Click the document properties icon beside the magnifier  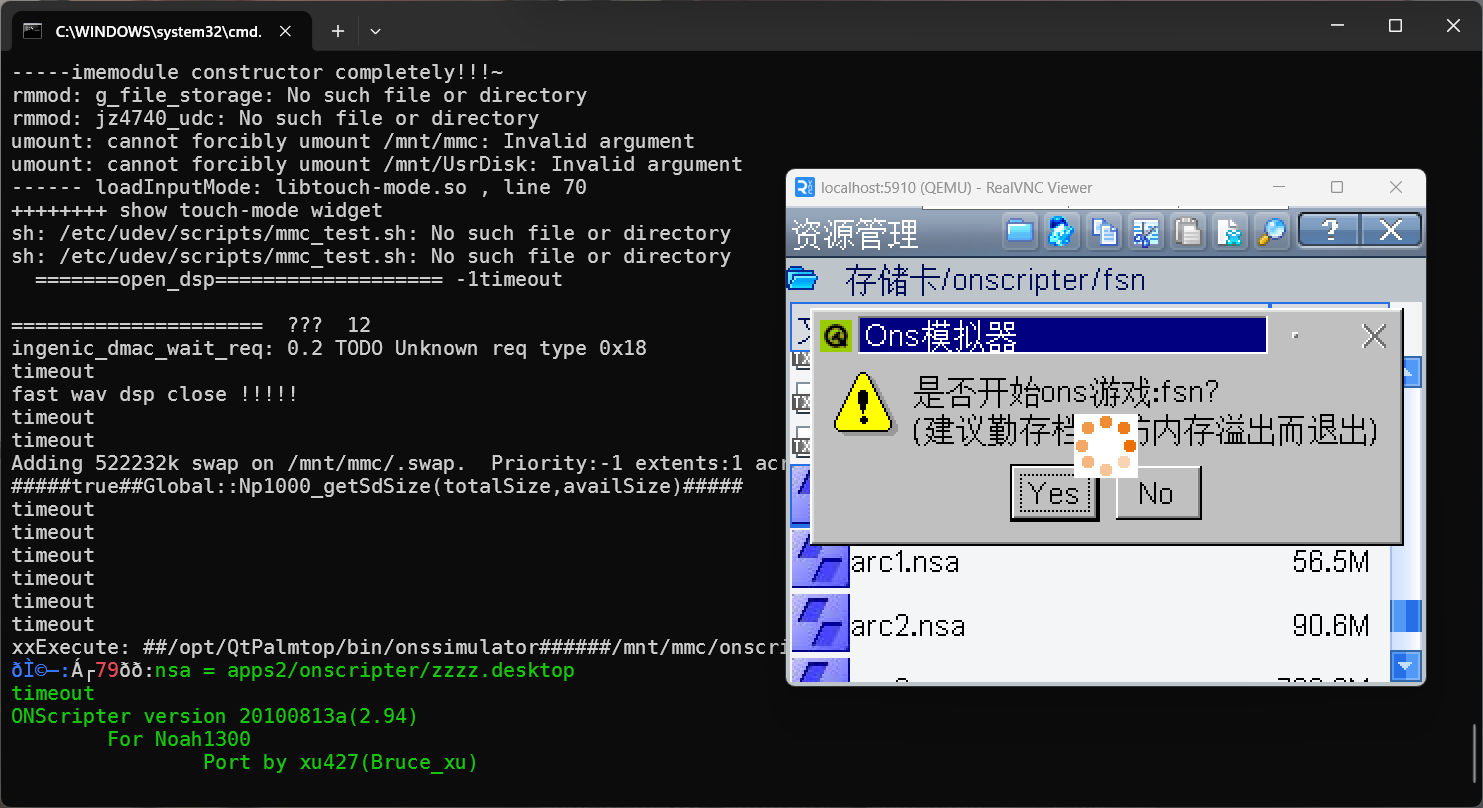pos(1230,231)
